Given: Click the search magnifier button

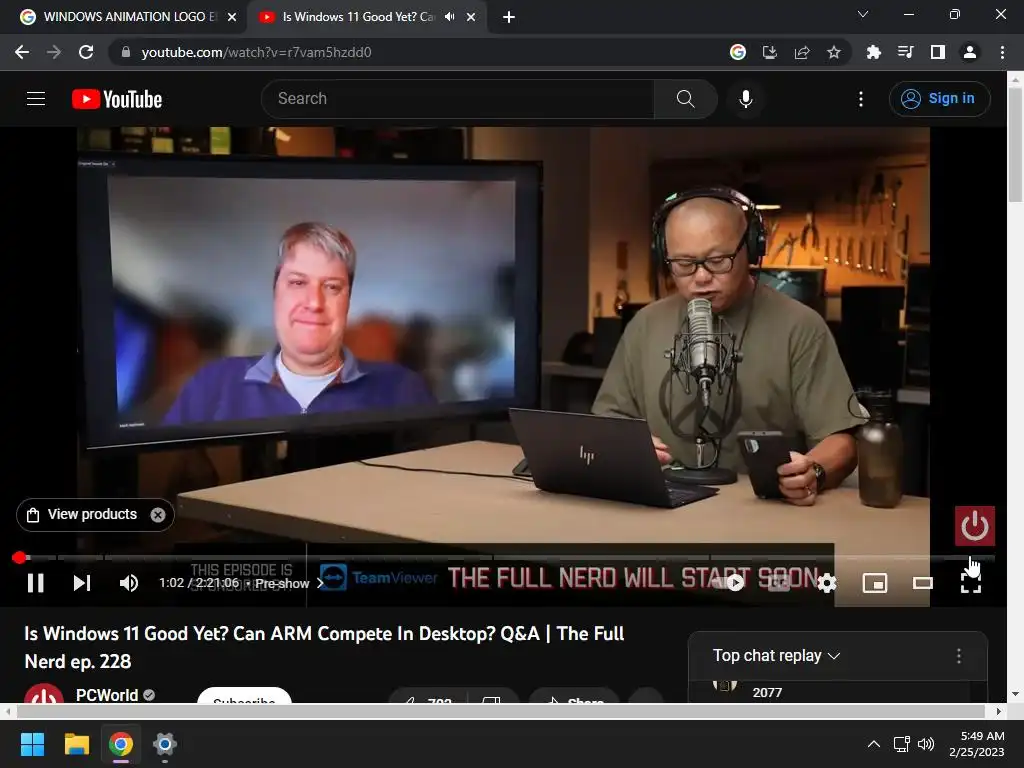Looking at the screenshot, I should point(685,99).
